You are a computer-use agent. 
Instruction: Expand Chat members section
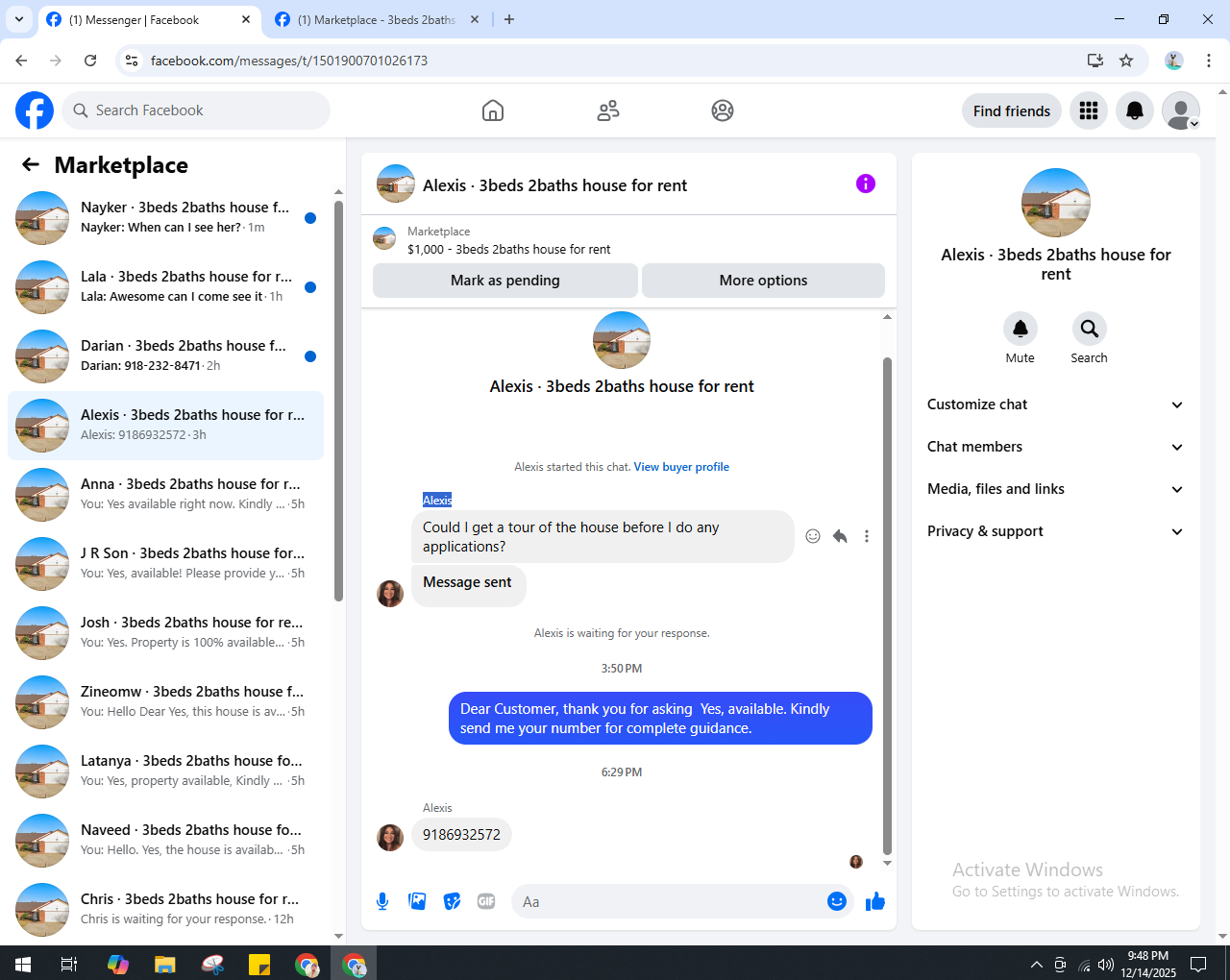pos(1056,447)
